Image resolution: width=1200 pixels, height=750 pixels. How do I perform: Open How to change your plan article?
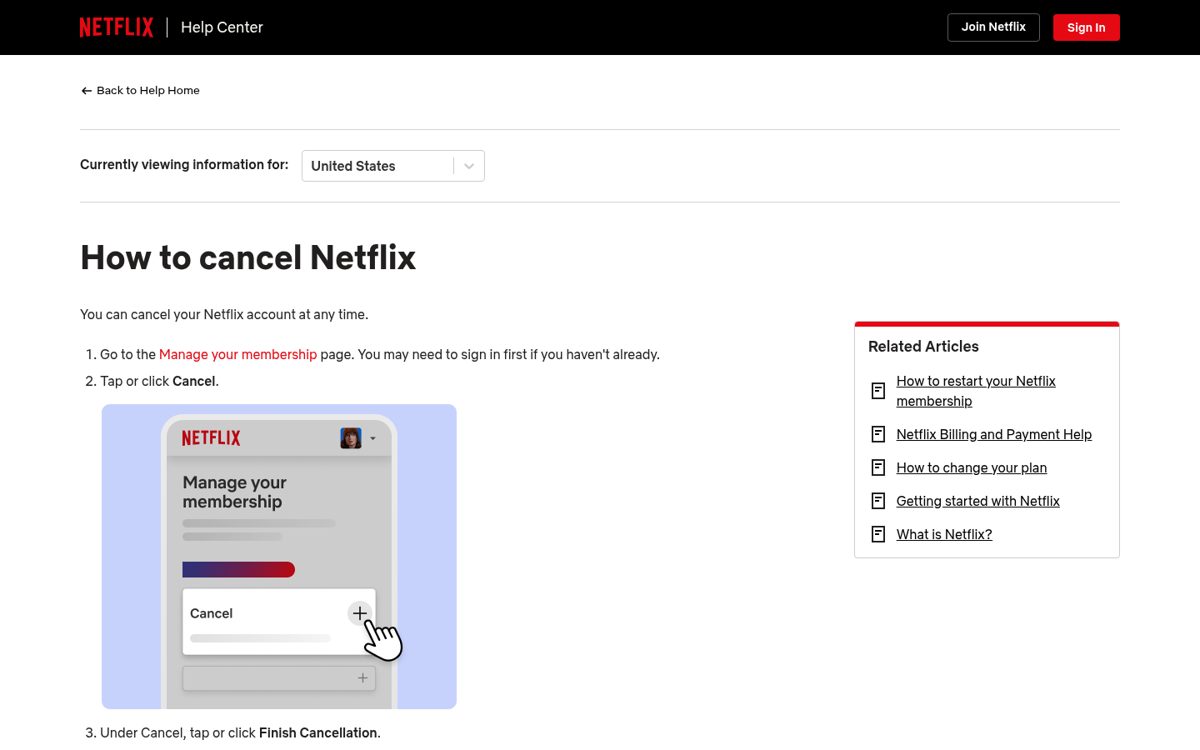(972, 467)
